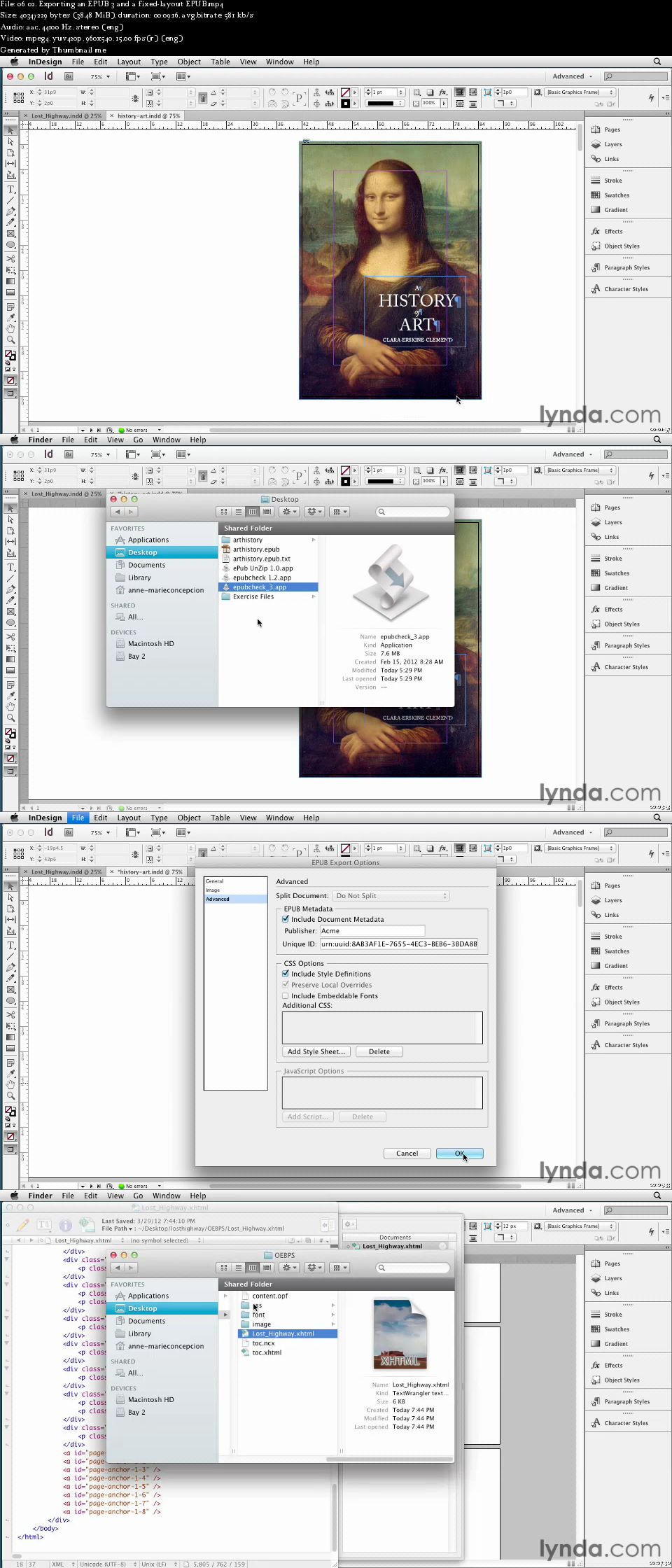Click the pencil icon in TextWrangler toolbar

pyautogui.click(x=23, y=1224)
